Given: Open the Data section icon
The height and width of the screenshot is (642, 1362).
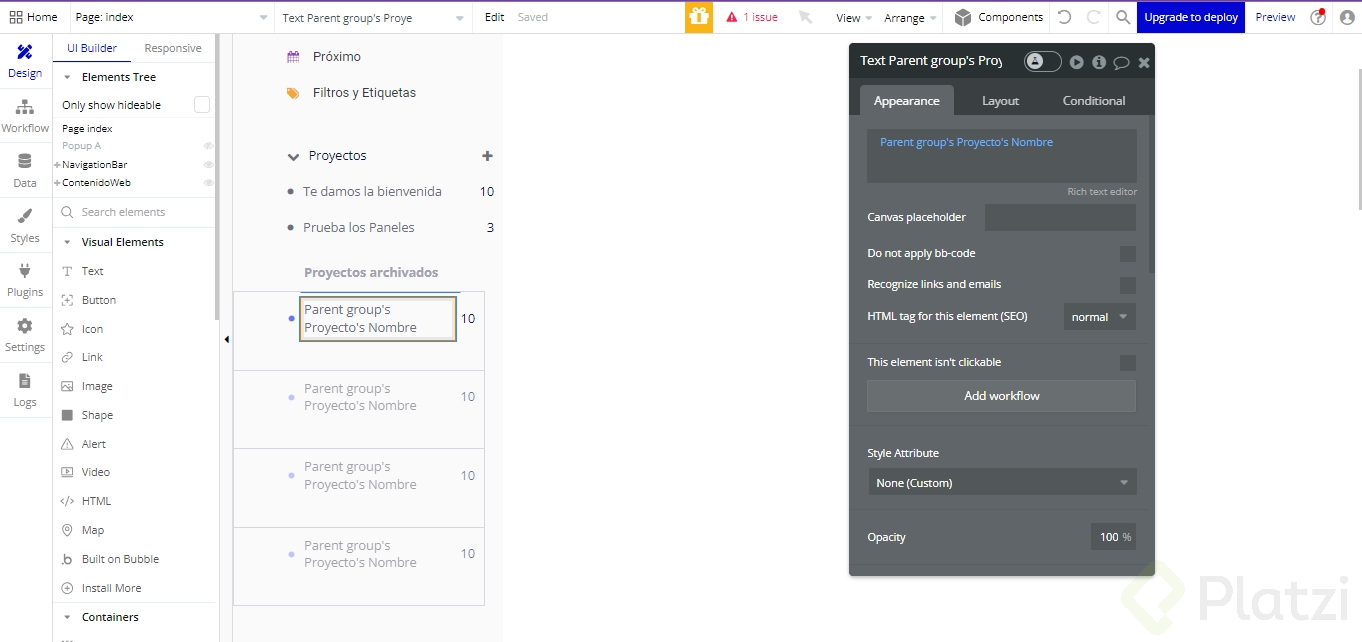Looking at the screenshot, I should tap(25, 169).
